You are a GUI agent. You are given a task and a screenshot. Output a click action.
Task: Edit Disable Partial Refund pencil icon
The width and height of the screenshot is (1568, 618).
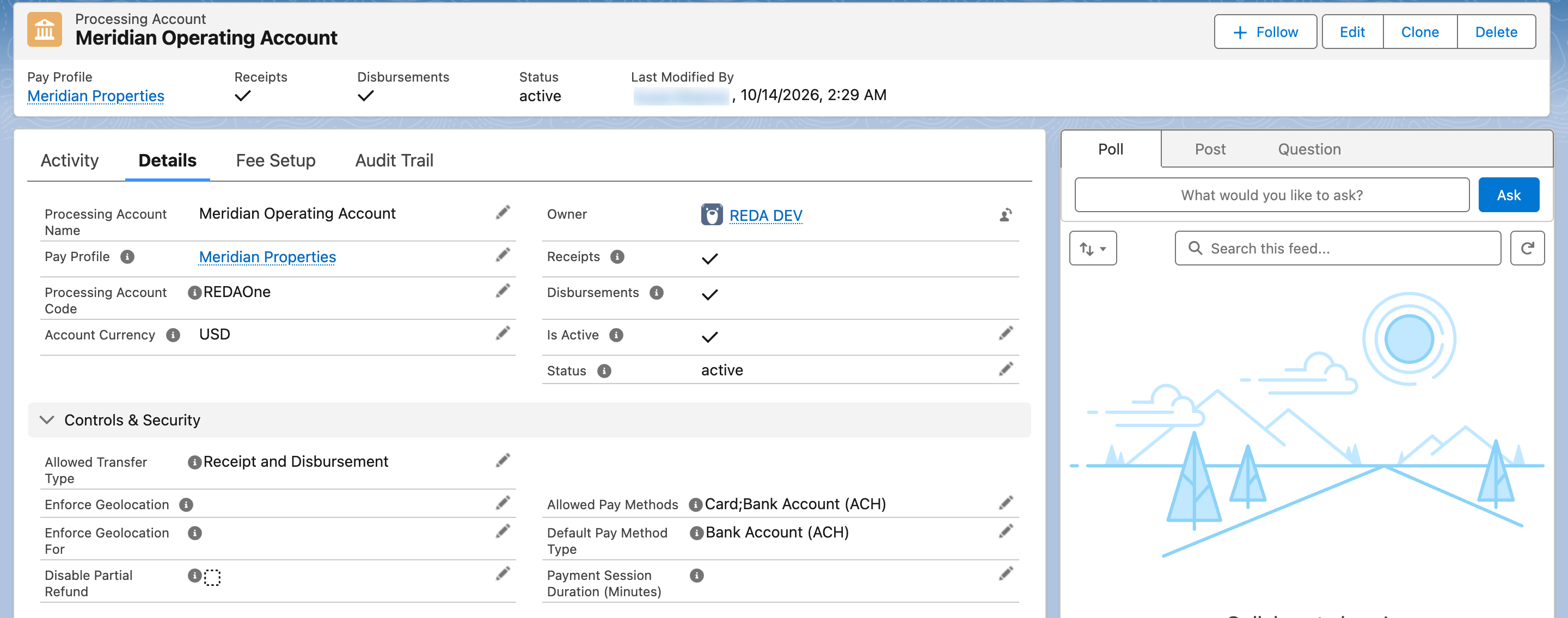pos(503,573)
